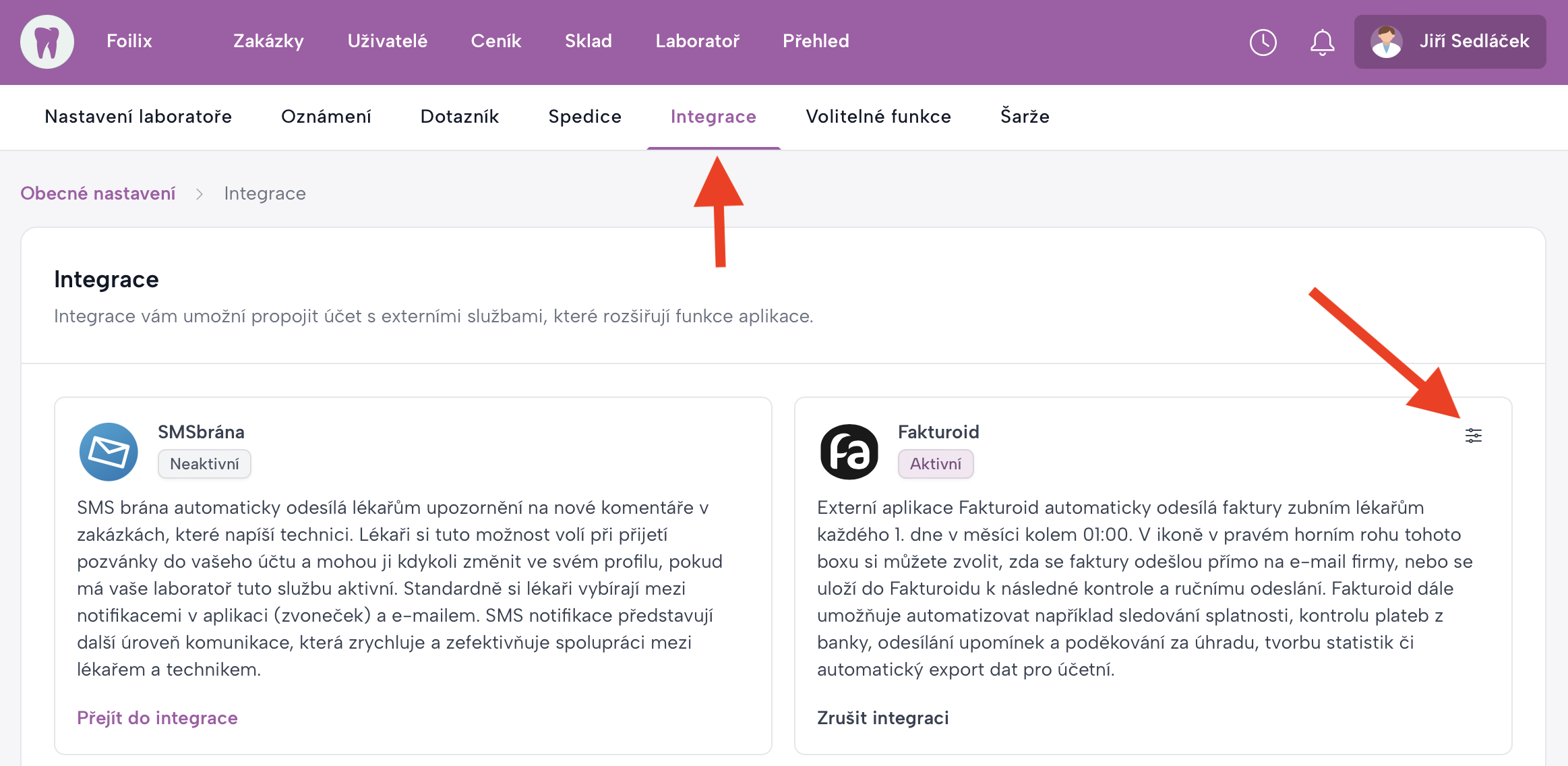This screenshot has width=1568, height=766.
Task: Open the Zakázky menu
Action: [268, 41]
